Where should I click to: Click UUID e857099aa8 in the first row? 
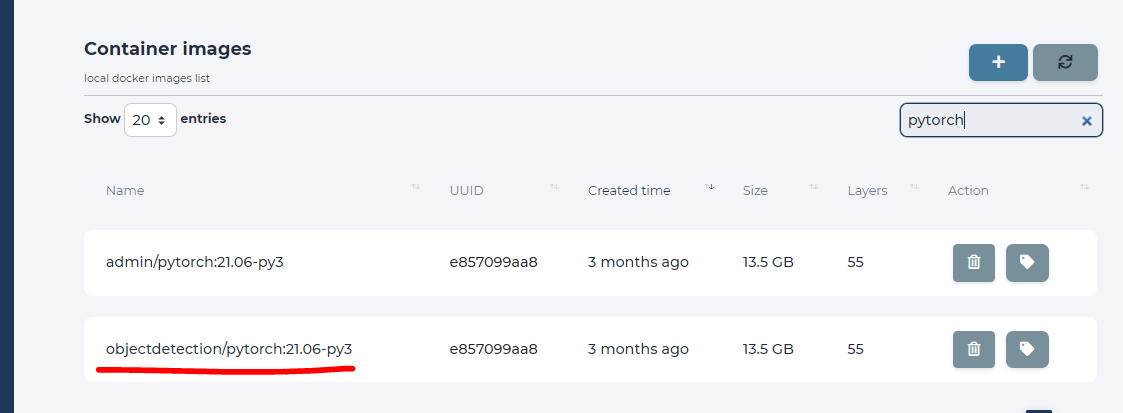pyautogui.click(x=493, y=262)
